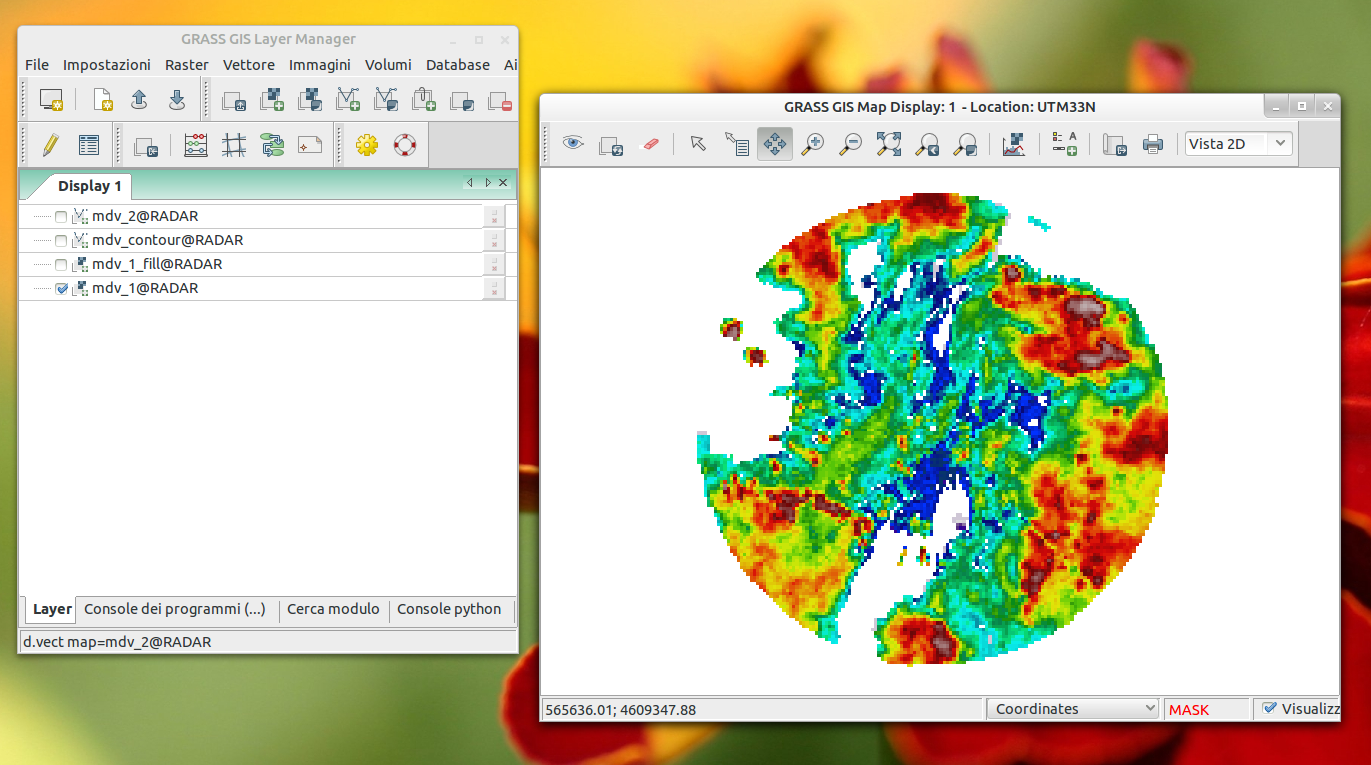The height and width of the screenshot is (765, 1371).
Task: Add a vector map layer
Action: (x=348, y=100)
